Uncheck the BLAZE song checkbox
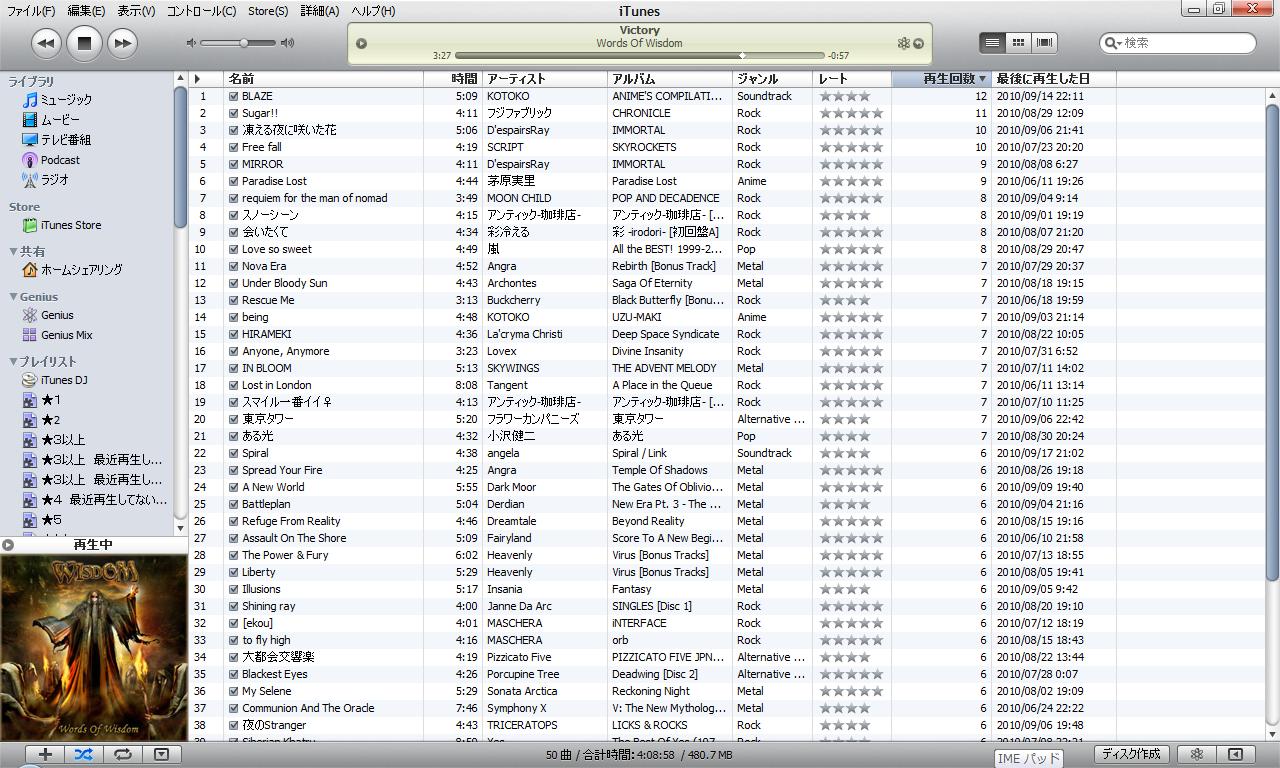Viewport: 1280px width, 768px height. (233, 97)
